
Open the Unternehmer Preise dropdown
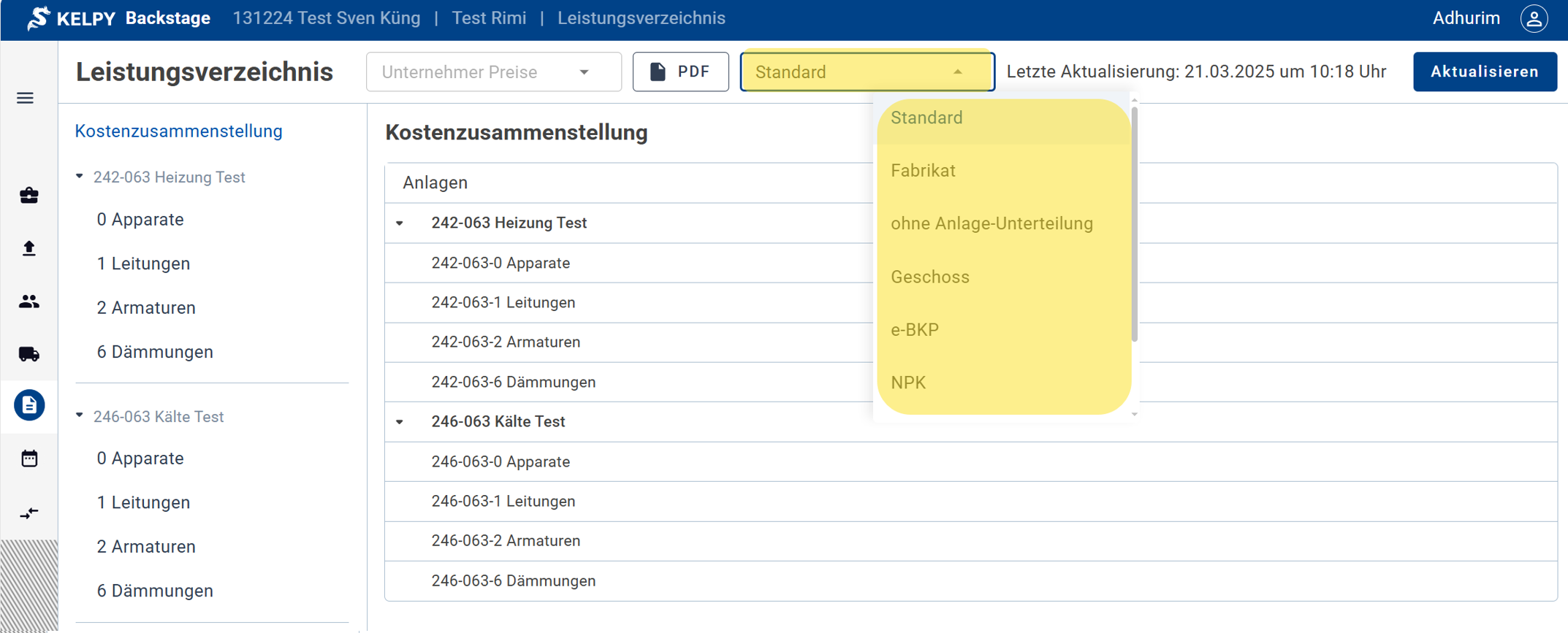click(493, 72)
